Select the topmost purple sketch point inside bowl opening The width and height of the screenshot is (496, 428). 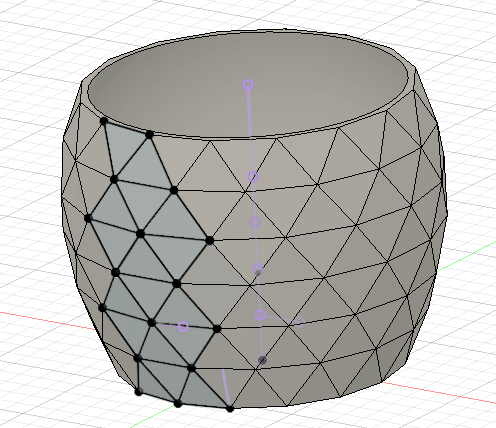click(x=248, y=85)
